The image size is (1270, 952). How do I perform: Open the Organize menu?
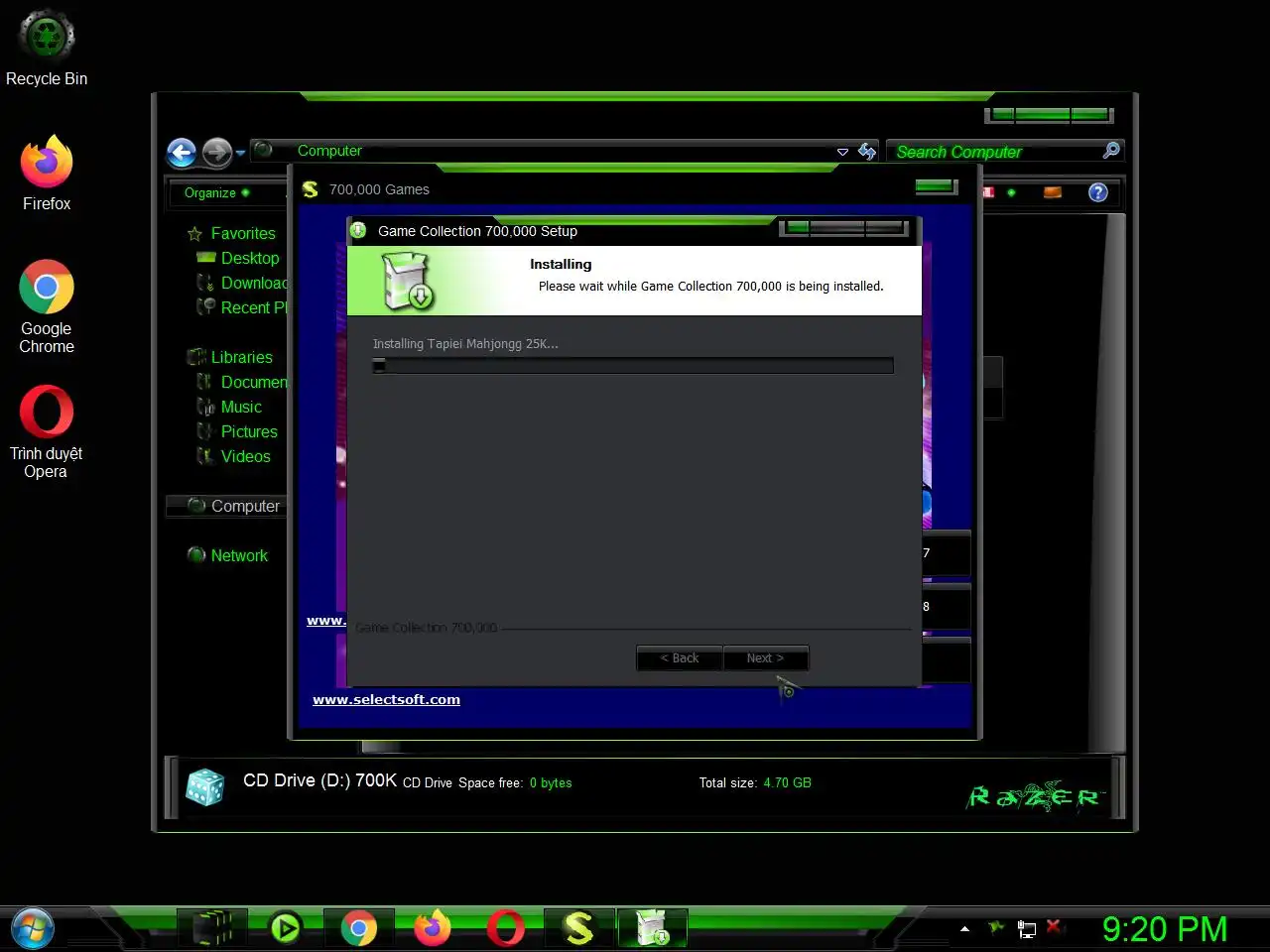216,192
